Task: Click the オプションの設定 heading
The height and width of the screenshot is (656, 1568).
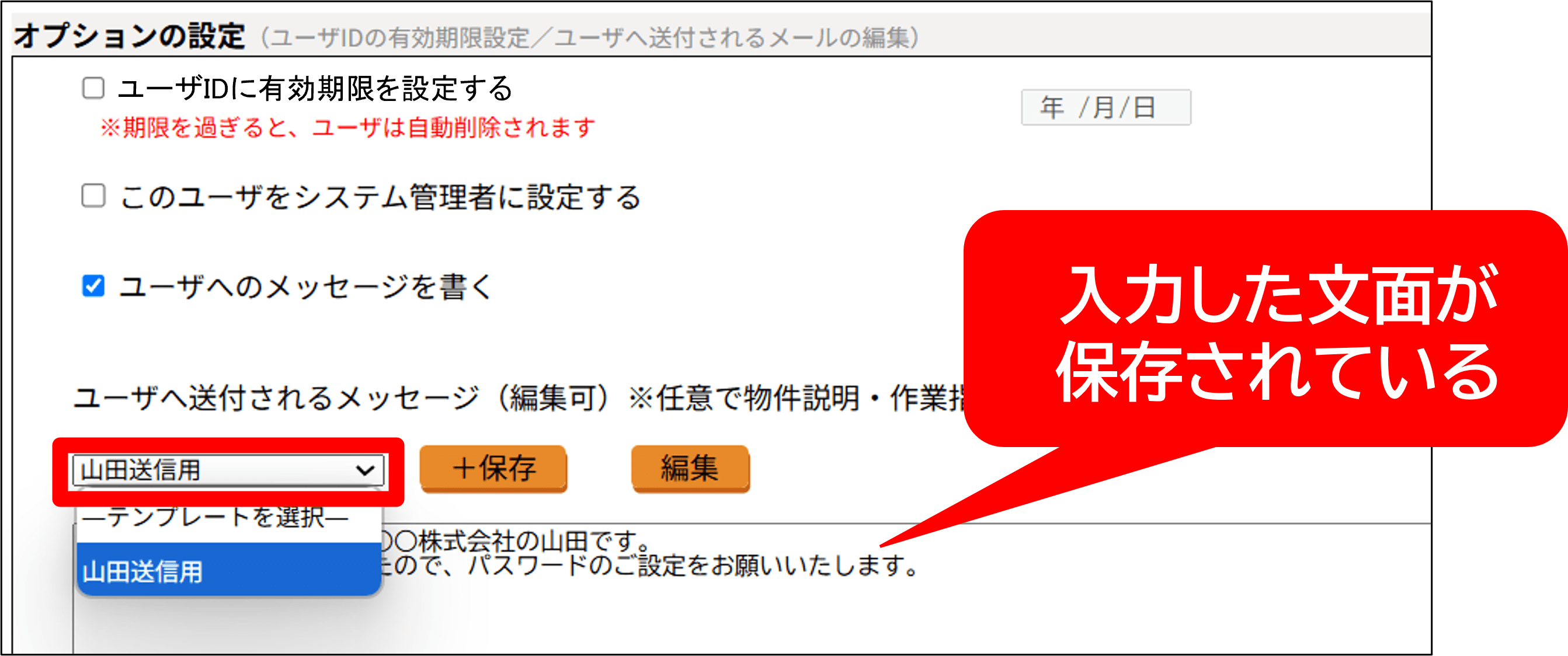Action: pos(129,35)
